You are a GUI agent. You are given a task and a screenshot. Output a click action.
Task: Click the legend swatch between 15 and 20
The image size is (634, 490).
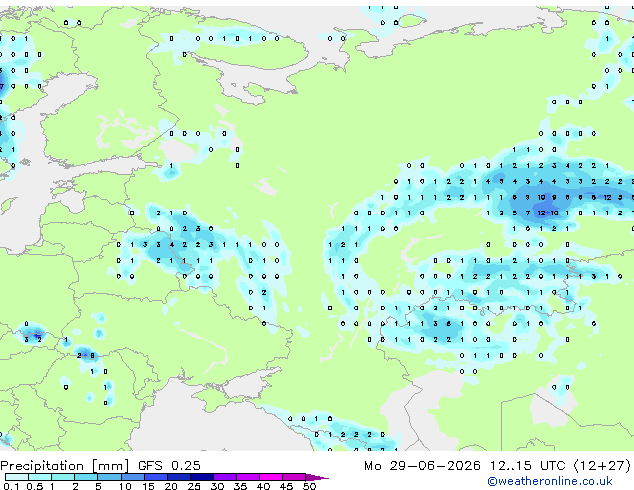(156, 477)
